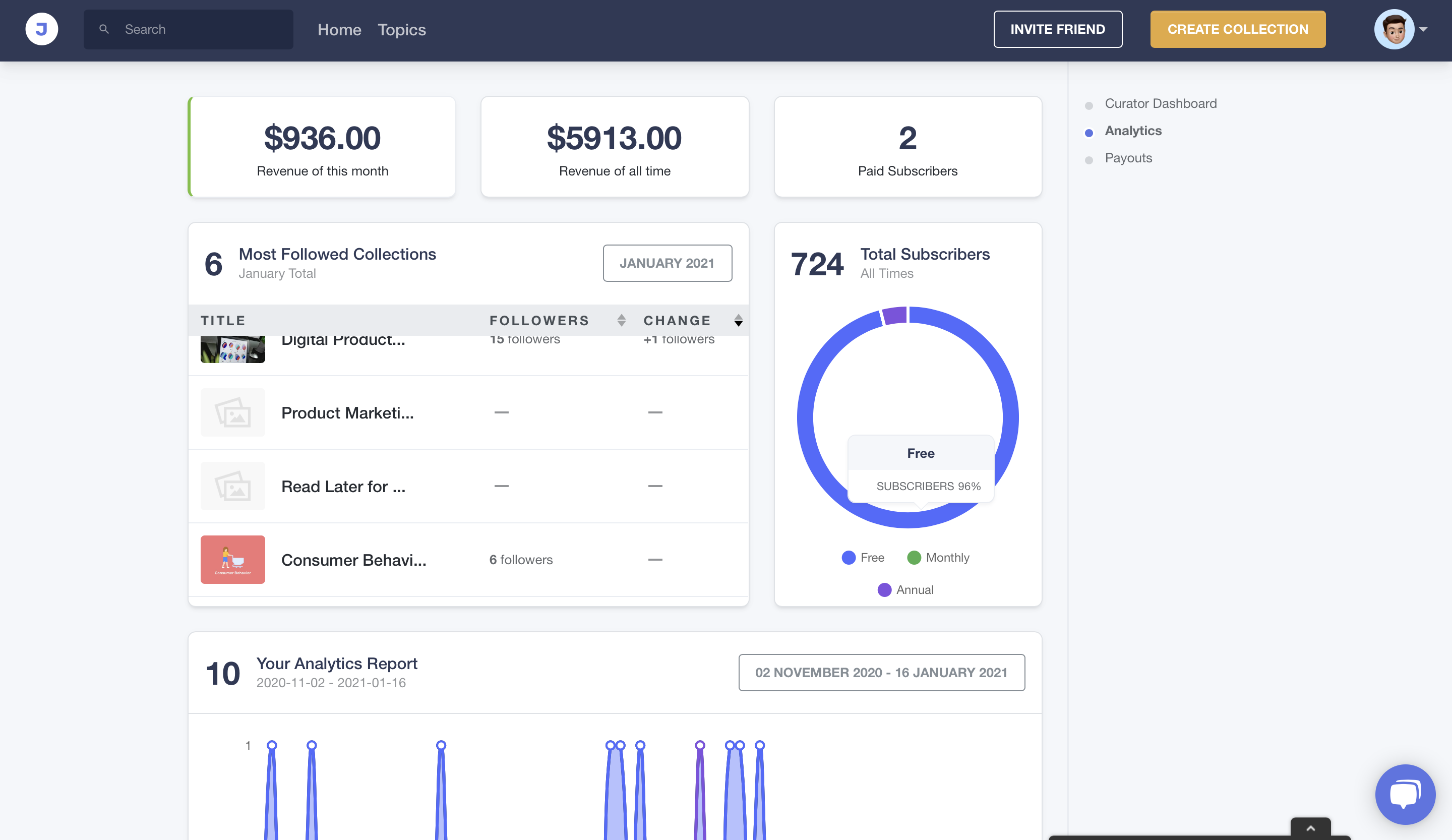Toggle the Annual legend item

(x=905, y=590)
